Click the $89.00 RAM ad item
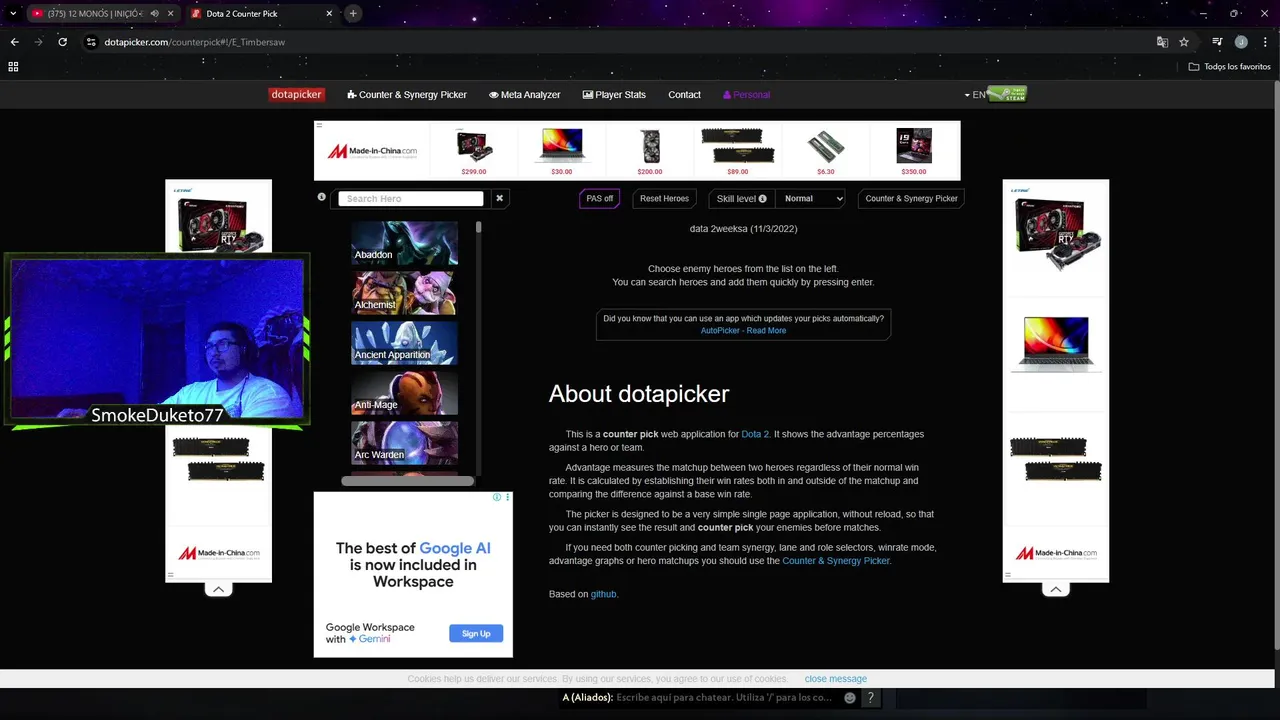 coord(738,151)
